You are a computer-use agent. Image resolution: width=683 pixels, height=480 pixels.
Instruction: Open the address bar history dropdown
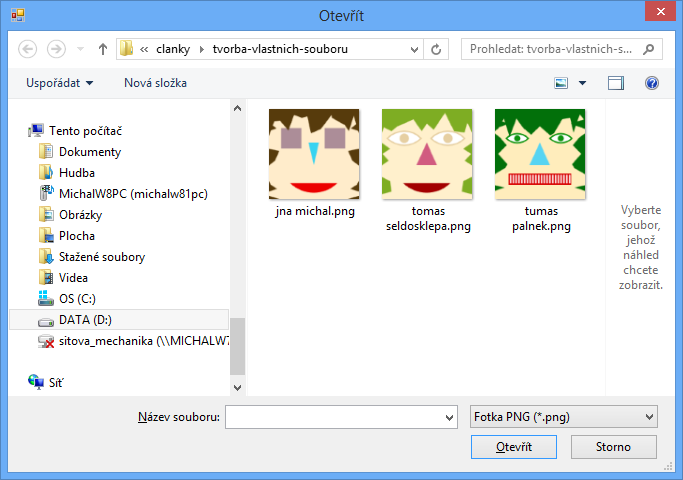click(x=414, y=49)
